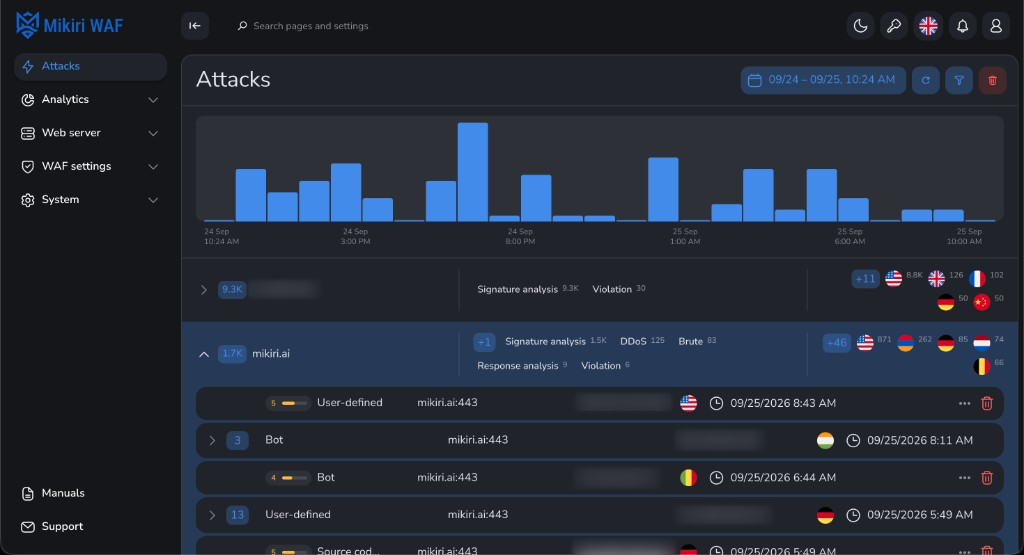Viewport: 1024px width, 555px height.
Task: Open the filter button
Action: pyautogui.click(x=959, y=80)
